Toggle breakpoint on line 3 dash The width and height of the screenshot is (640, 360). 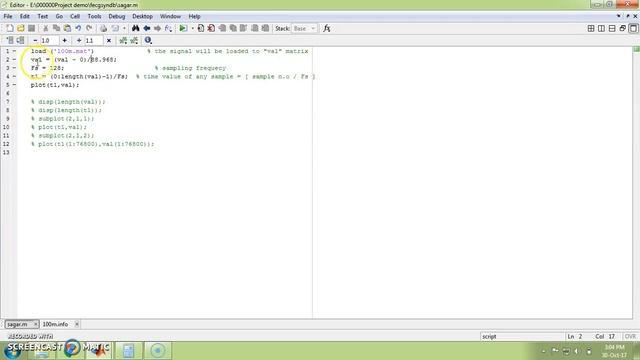(14, 68)
